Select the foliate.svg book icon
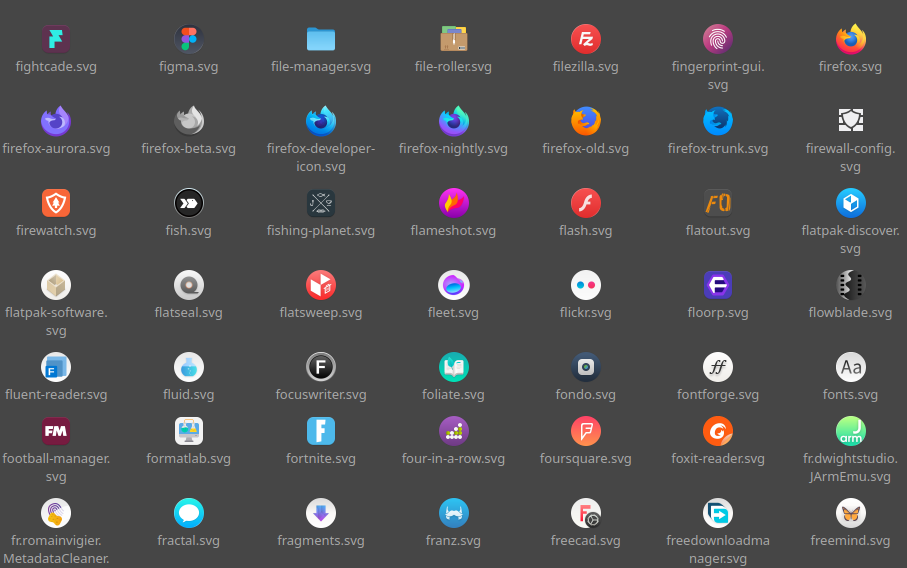Image resolution: width=907 pixels, height=568 pixels. [x=454, y=367]
